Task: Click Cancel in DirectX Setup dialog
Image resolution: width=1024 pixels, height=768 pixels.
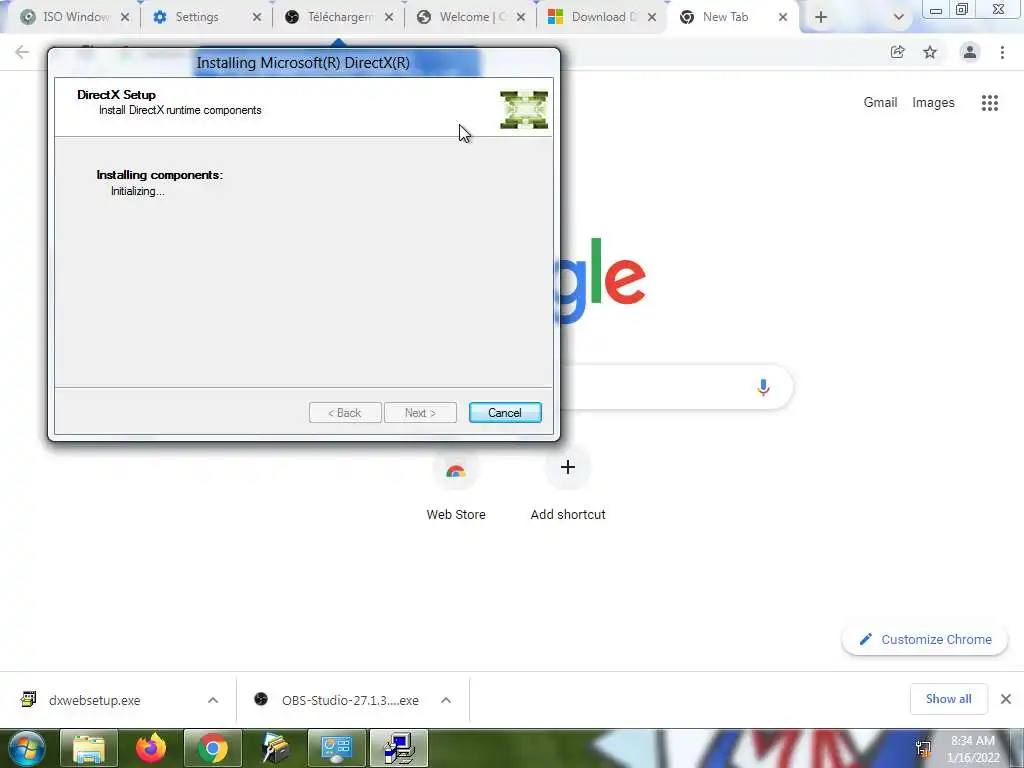Action: (x=505, y=413)
